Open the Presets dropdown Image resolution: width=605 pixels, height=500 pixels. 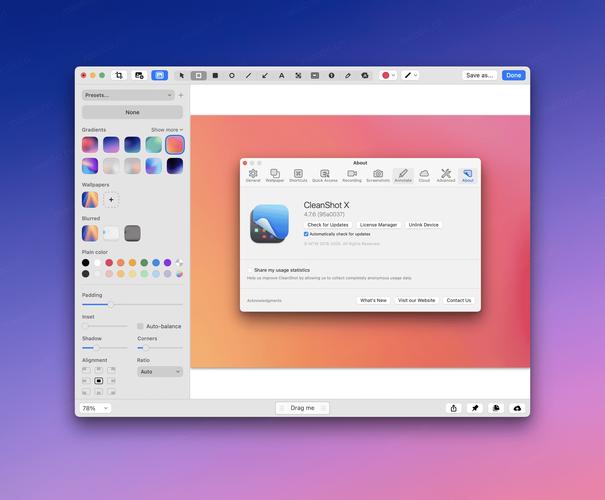128,95
